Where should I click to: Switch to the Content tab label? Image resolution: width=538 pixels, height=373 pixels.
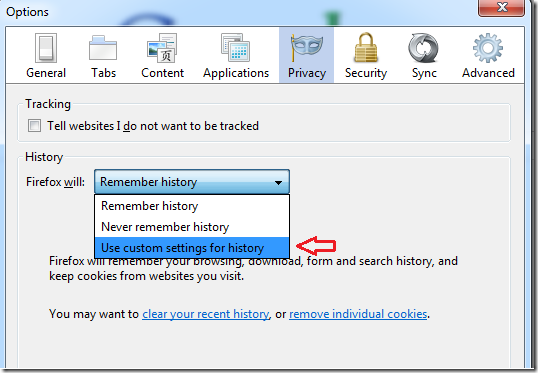(x=162, y=73)
